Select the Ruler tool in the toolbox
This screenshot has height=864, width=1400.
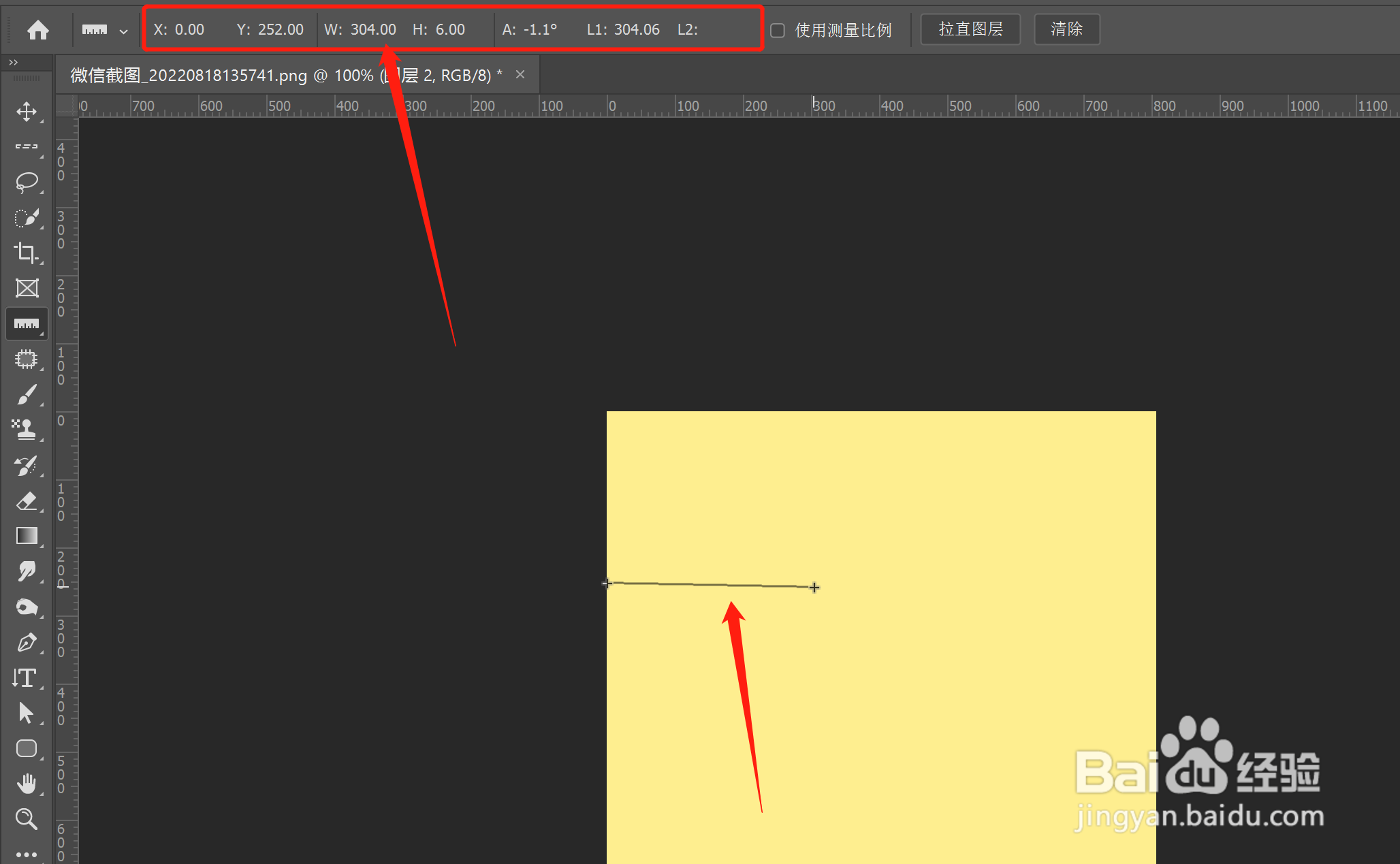click(x=27, y=324)
